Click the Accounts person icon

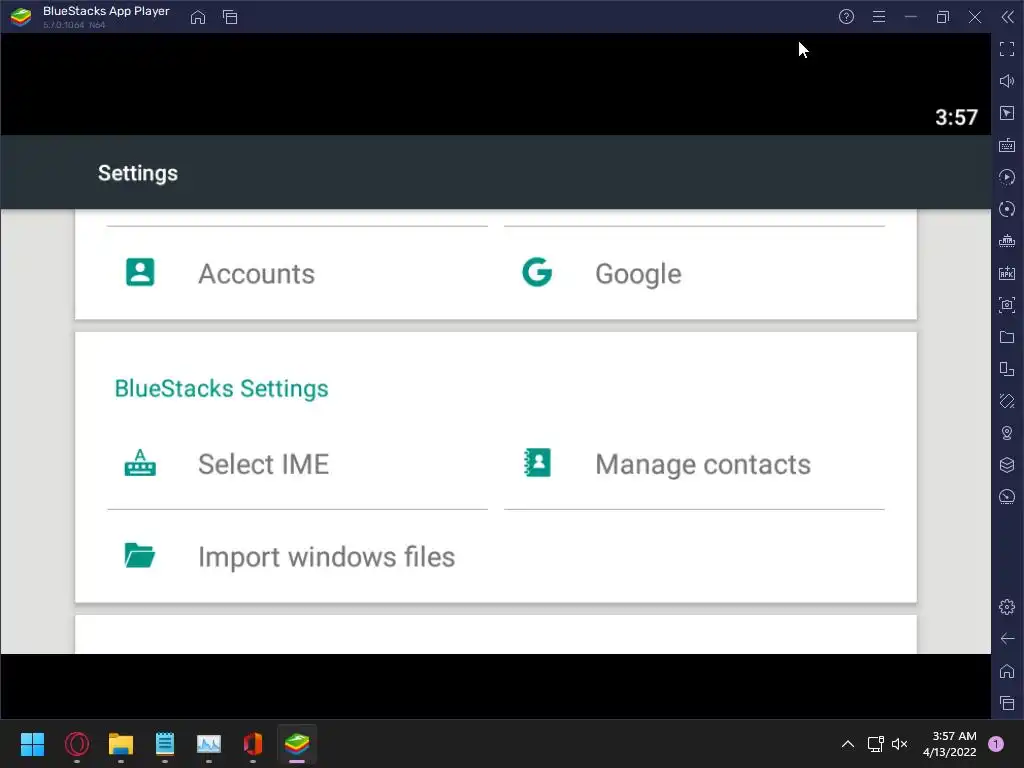(140, 272)
